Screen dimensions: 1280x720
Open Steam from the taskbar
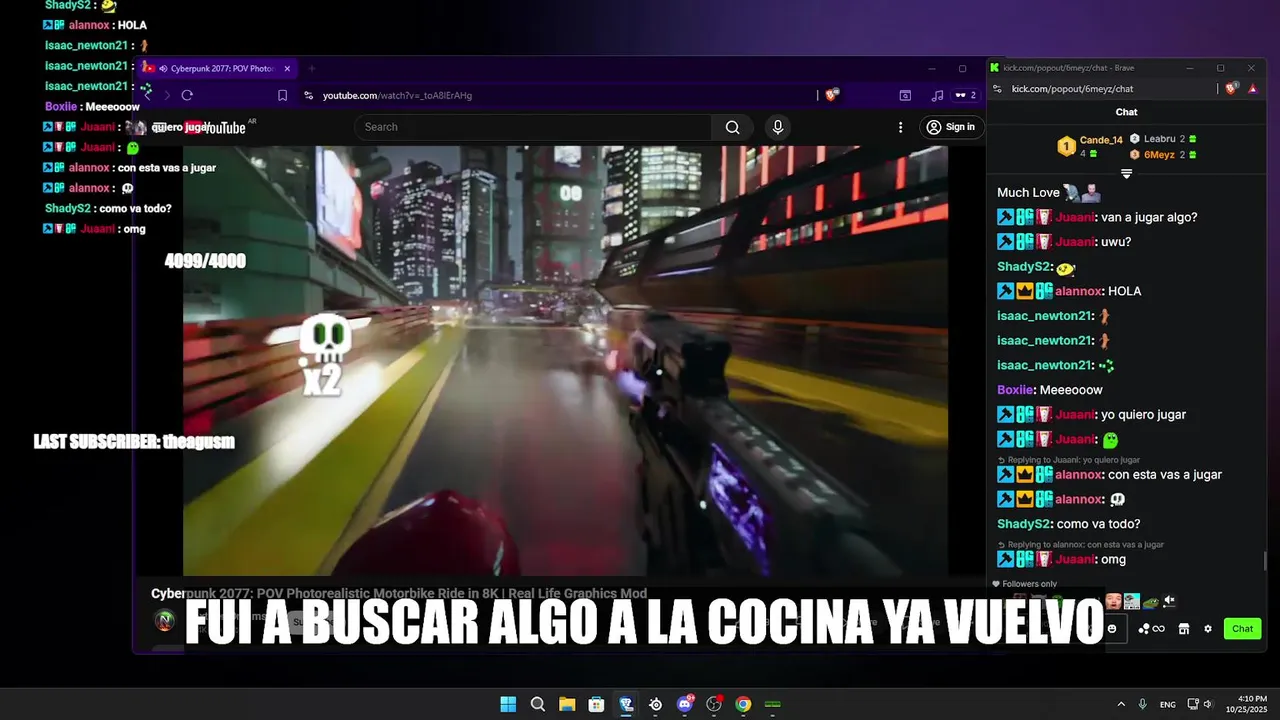coord(655,704)
